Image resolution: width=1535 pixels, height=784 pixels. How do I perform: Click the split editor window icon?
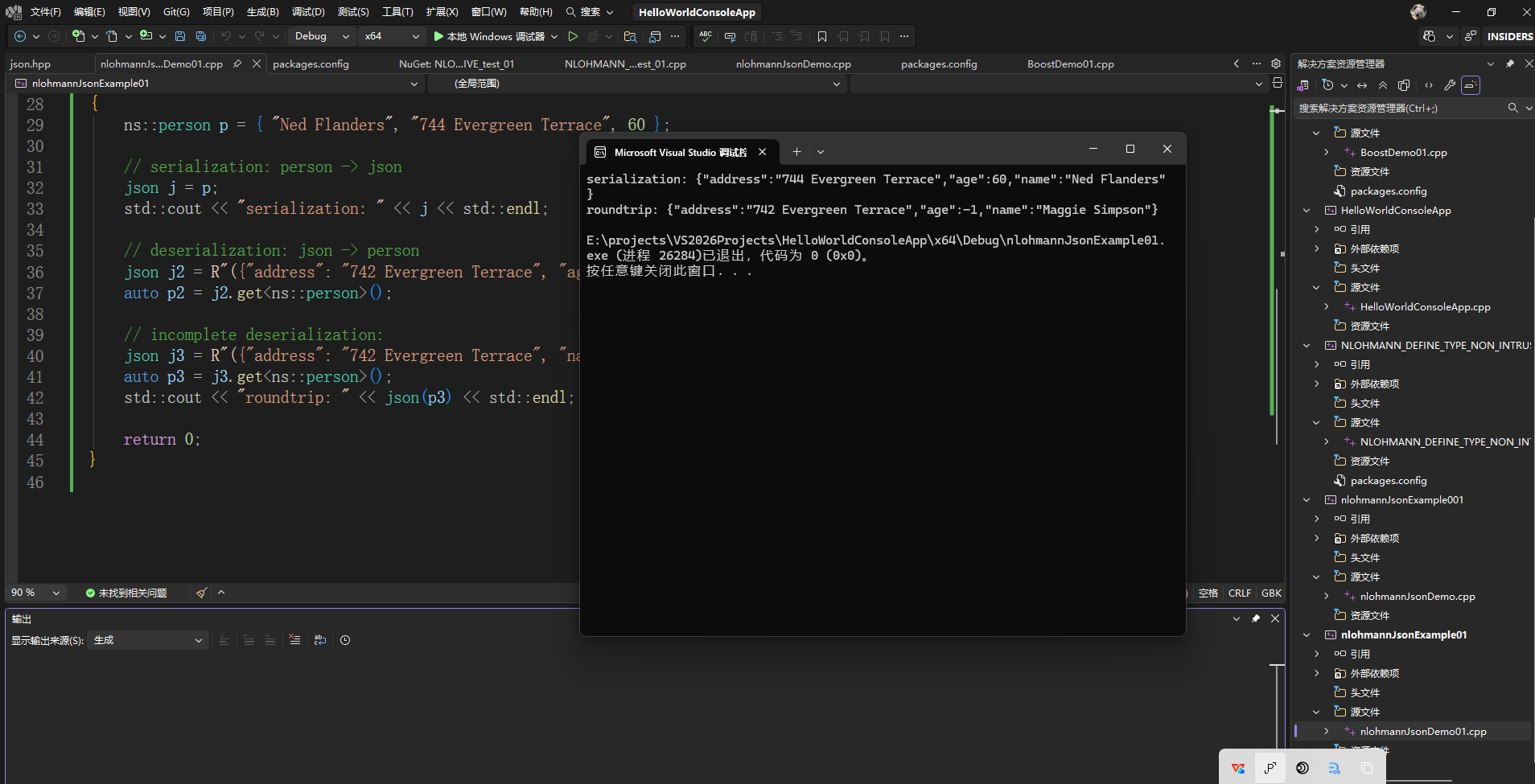tap(1278, 83)
